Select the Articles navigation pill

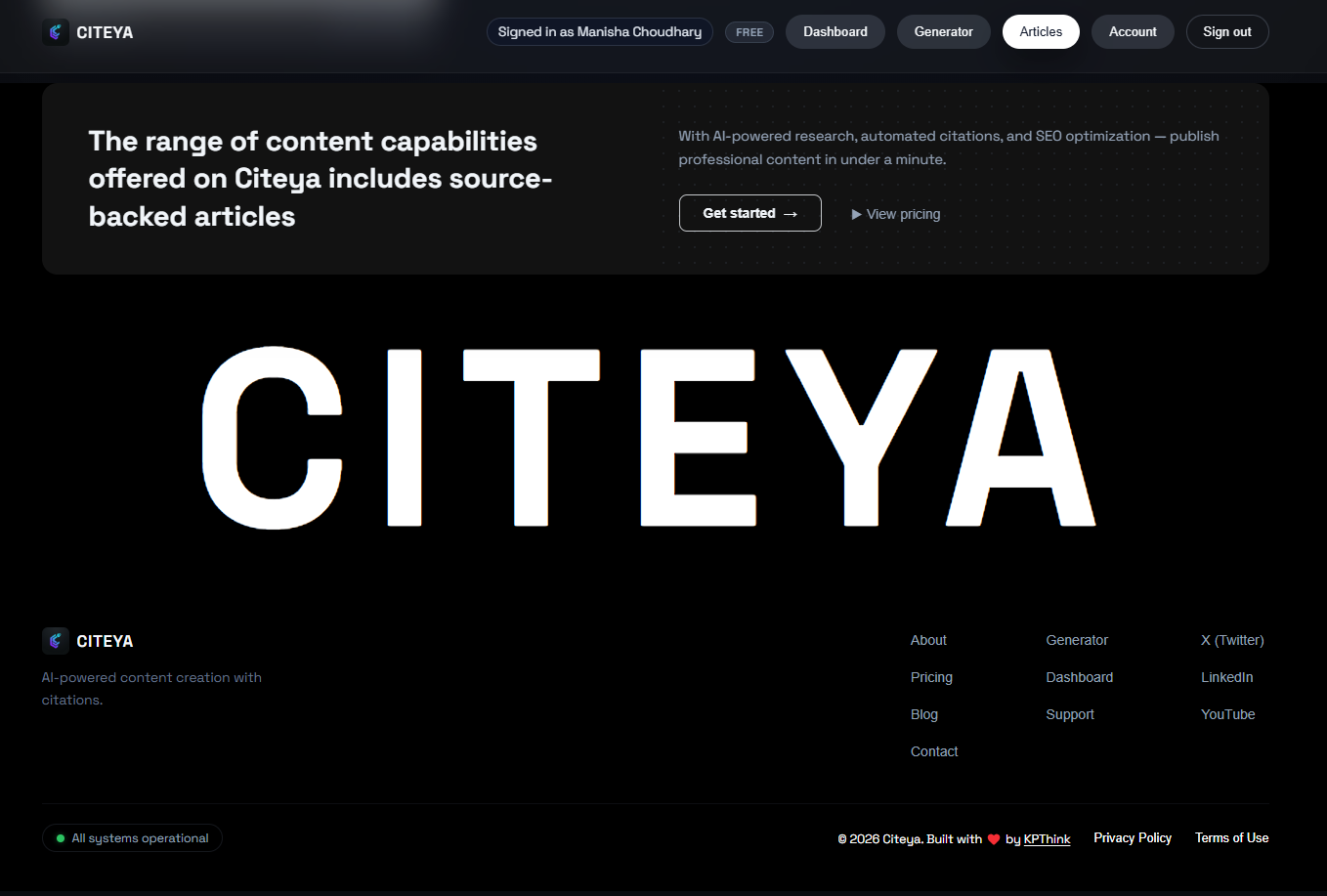pyautogui.click(x=1040, y=31)
